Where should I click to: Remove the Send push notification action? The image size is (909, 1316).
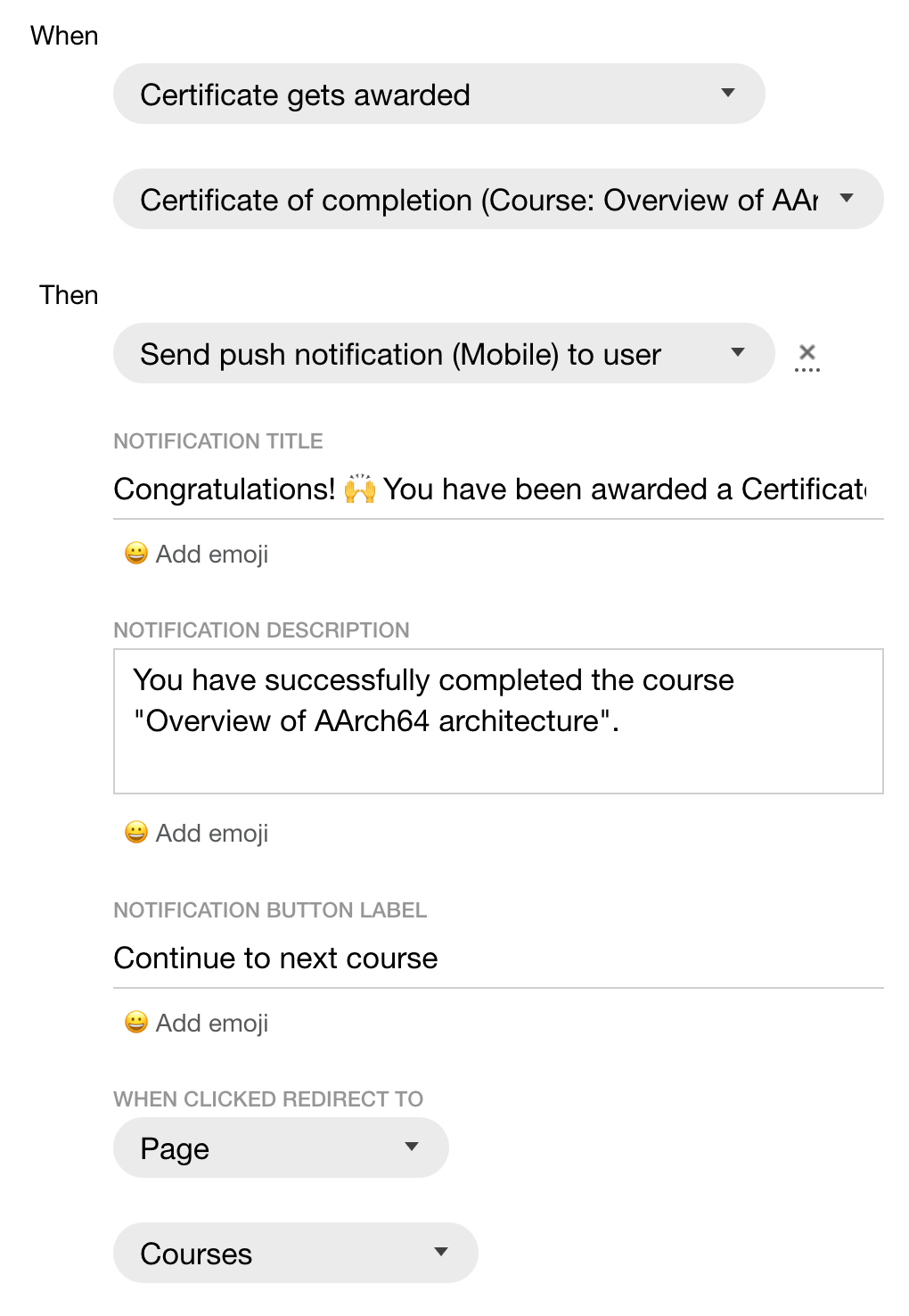807,353
